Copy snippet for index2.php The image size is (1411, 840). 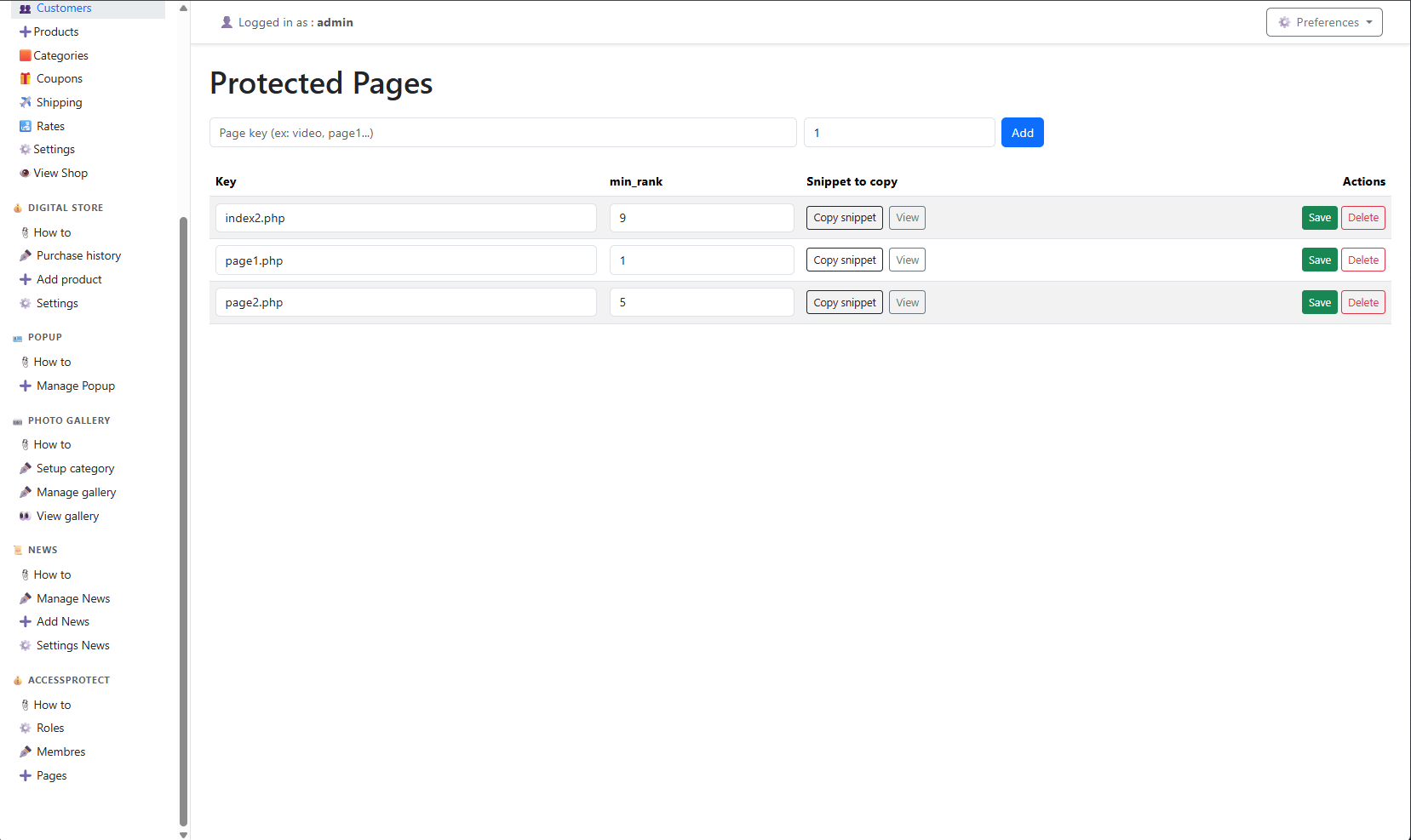pos(845,218)
